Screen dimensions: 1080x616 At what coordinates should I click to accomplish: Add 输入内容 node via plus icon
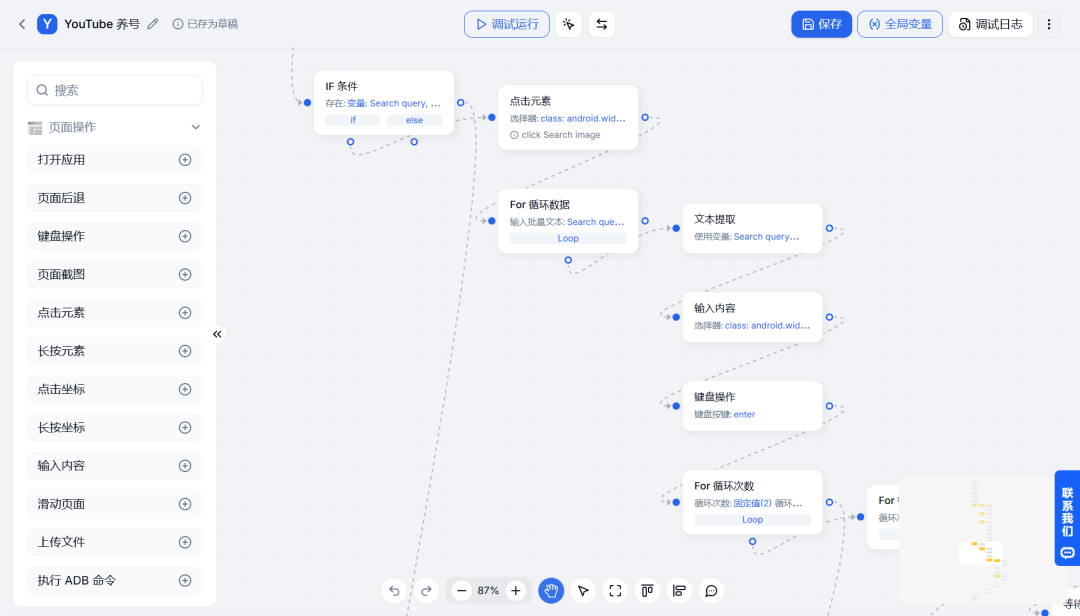coord(185,466)
